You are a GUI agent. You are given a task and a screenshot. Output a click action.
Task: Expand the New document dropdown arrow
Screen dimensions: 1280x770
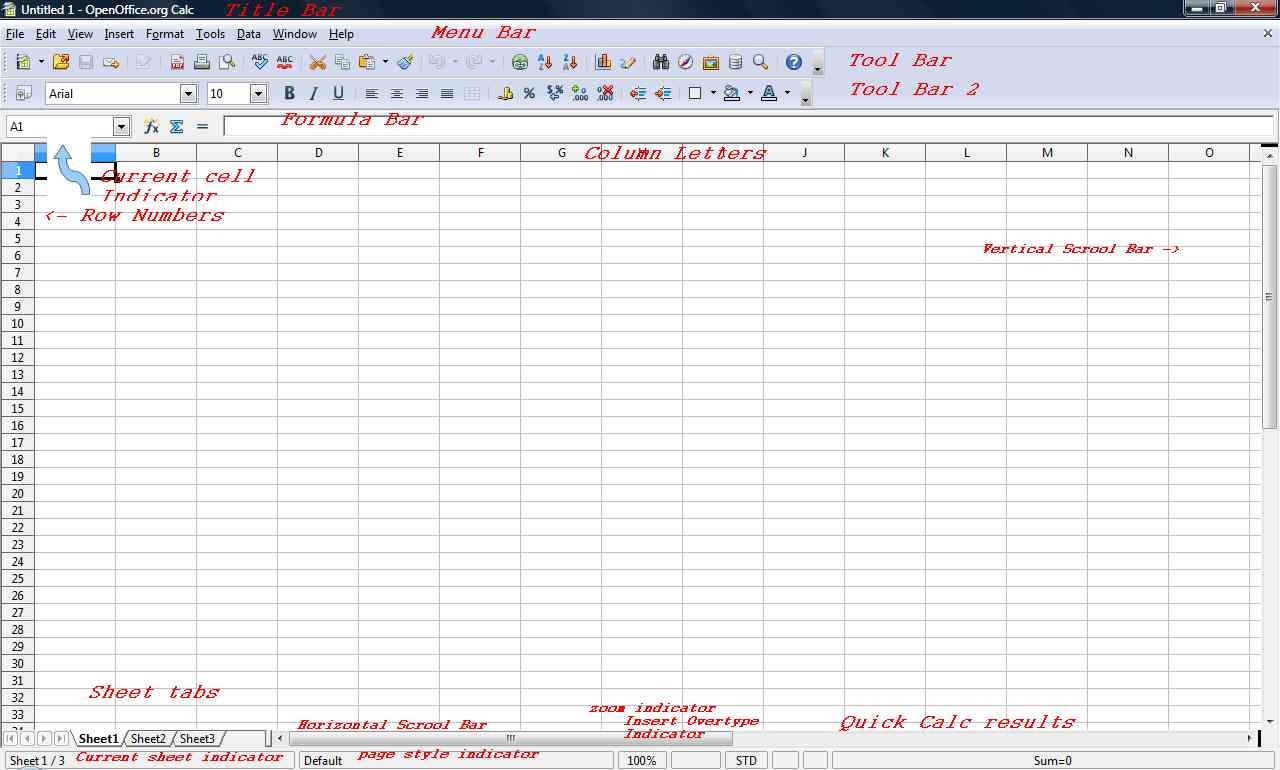[41, 62]
